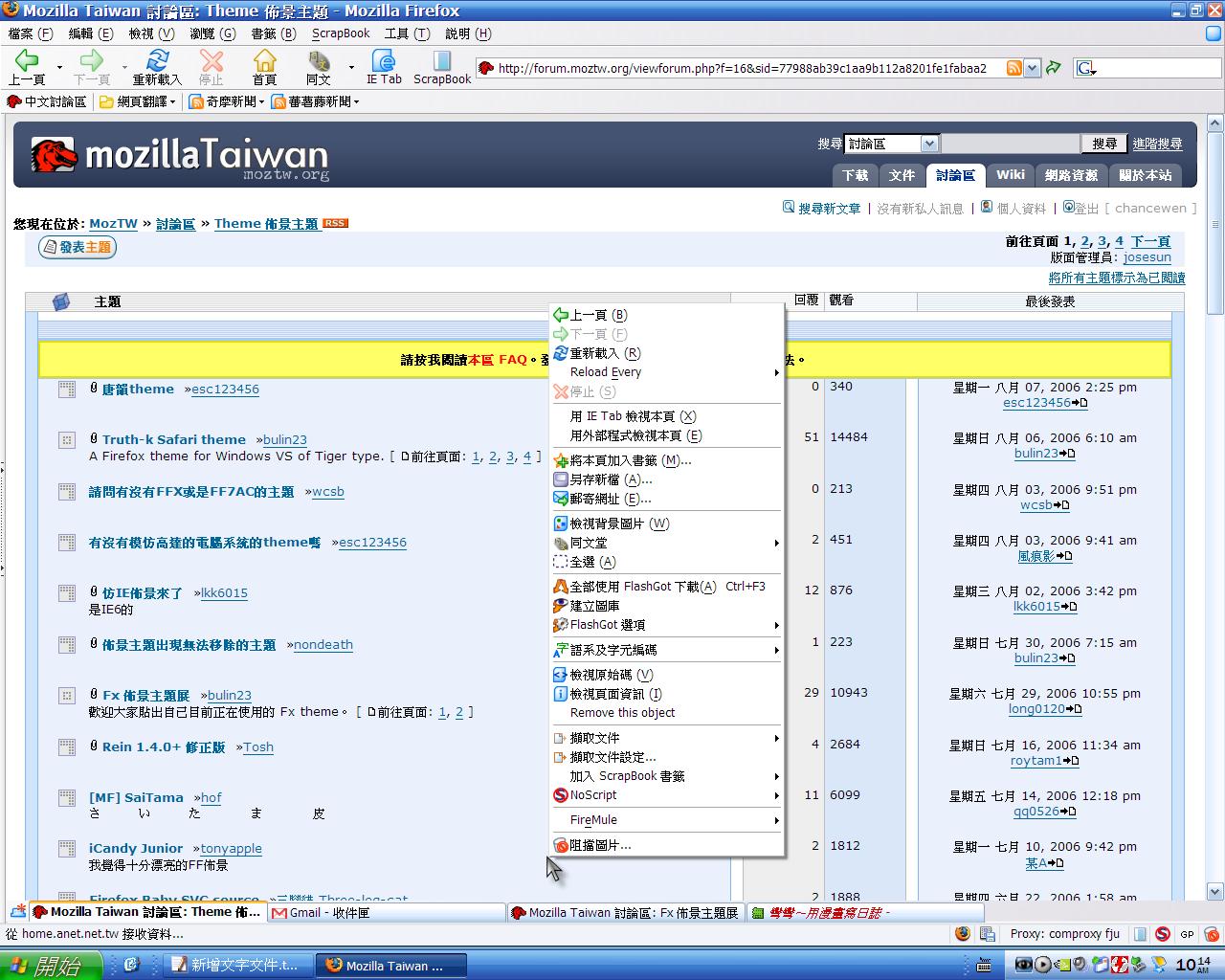Expand the 蕃薯藤新聞 feed bookmark
Viewport: 1225px width, 980px height.
(316, 101)
